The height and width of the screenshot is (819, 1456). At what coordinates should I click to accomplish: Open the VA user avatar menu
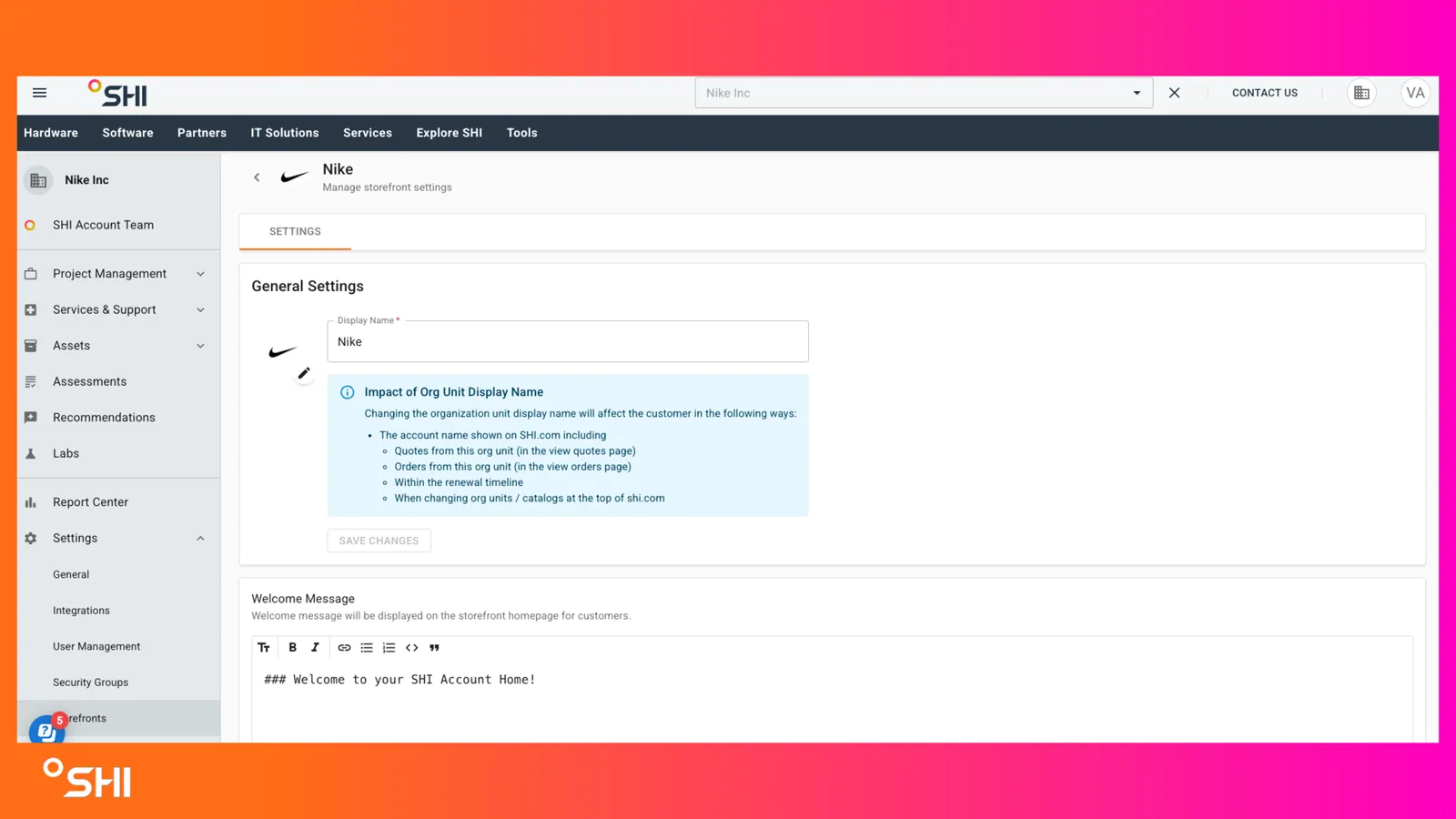point(1415,93)
